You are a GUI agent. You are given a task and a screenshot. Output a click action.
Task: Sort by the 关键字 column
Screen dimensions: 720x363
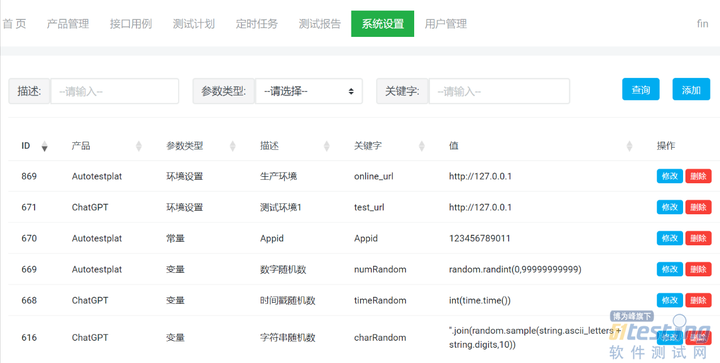coord(422,146)
